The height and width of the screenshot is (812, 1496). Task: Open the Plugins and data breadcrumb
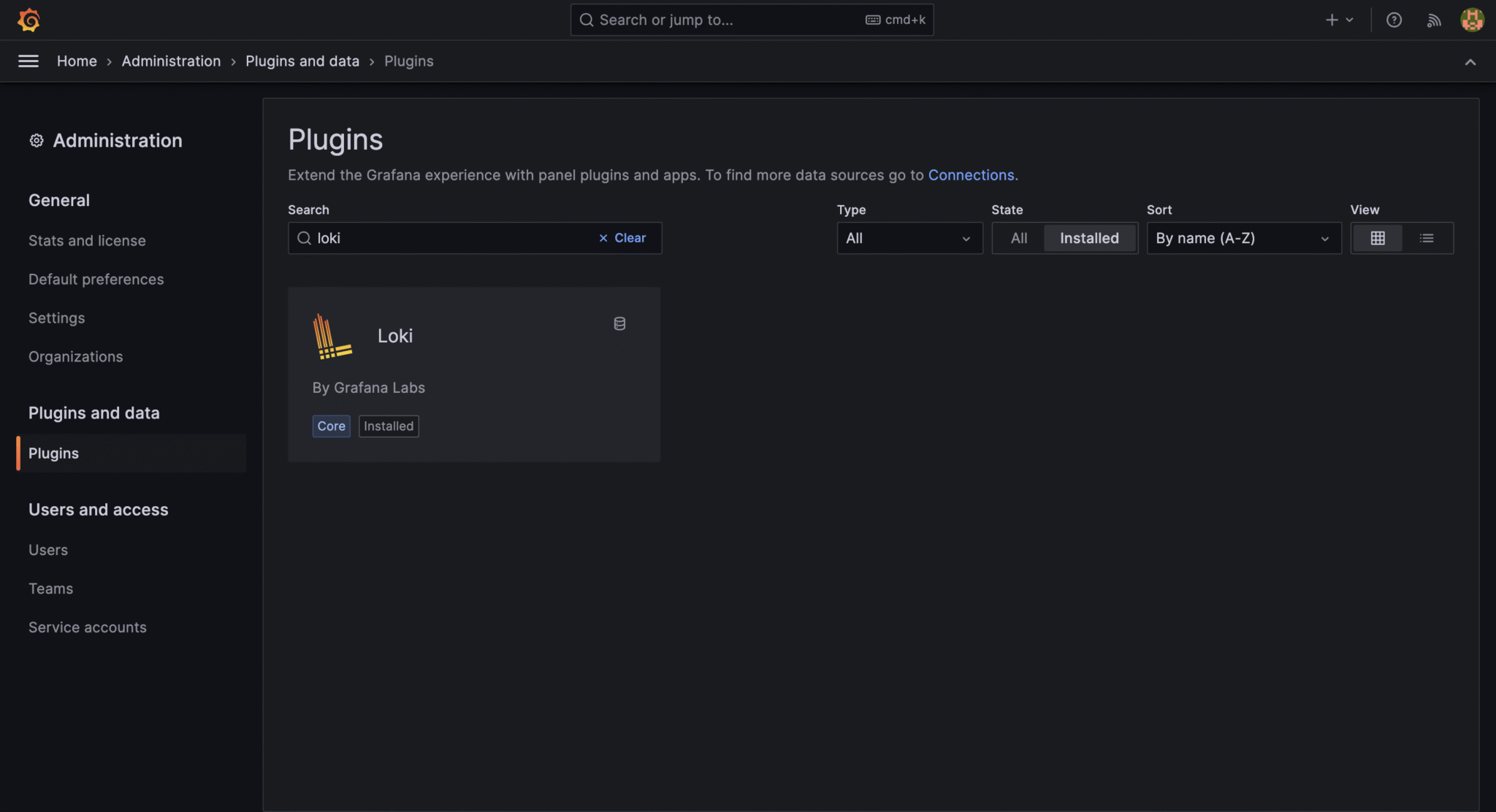(302, 61)
